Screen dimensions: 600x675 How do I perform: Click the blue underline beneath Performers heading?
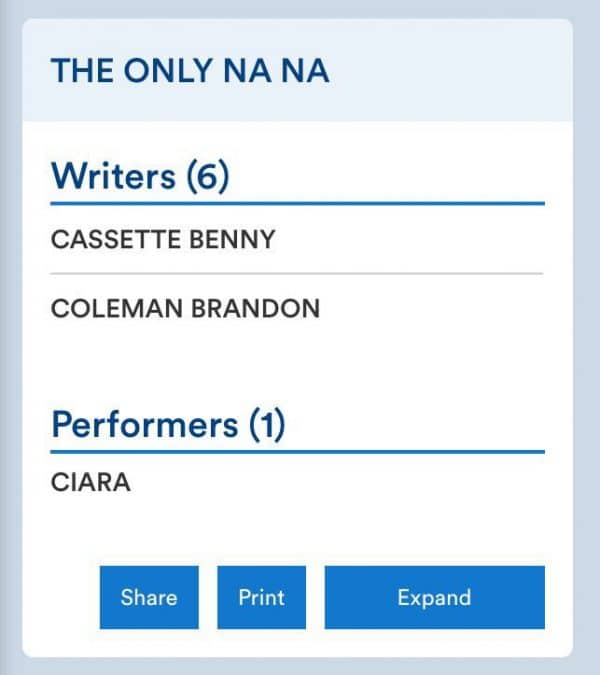click(297, 451)
